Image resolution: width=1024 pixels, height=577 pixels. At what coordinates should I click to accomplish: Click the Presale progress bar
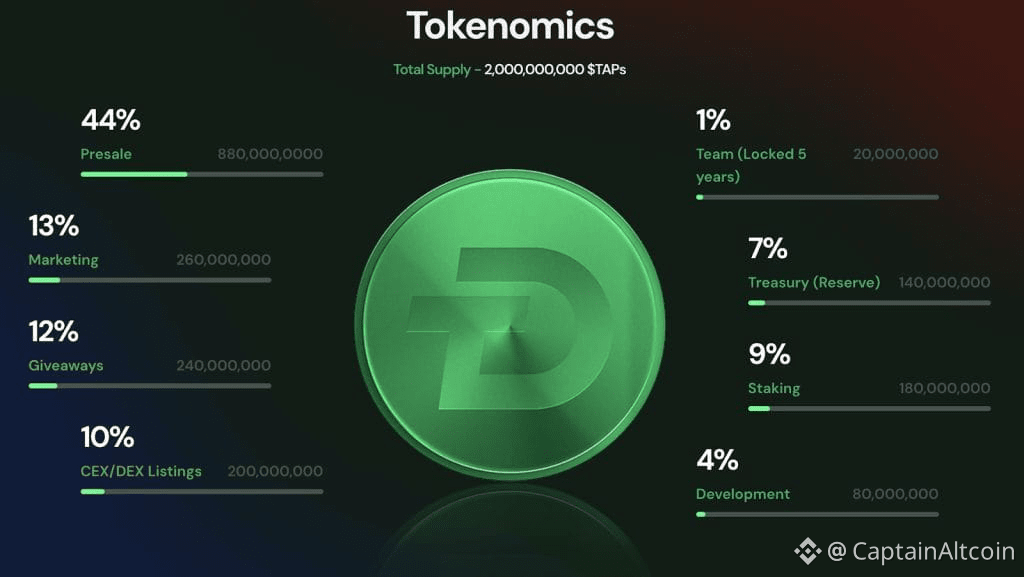[x=202, y=174]
